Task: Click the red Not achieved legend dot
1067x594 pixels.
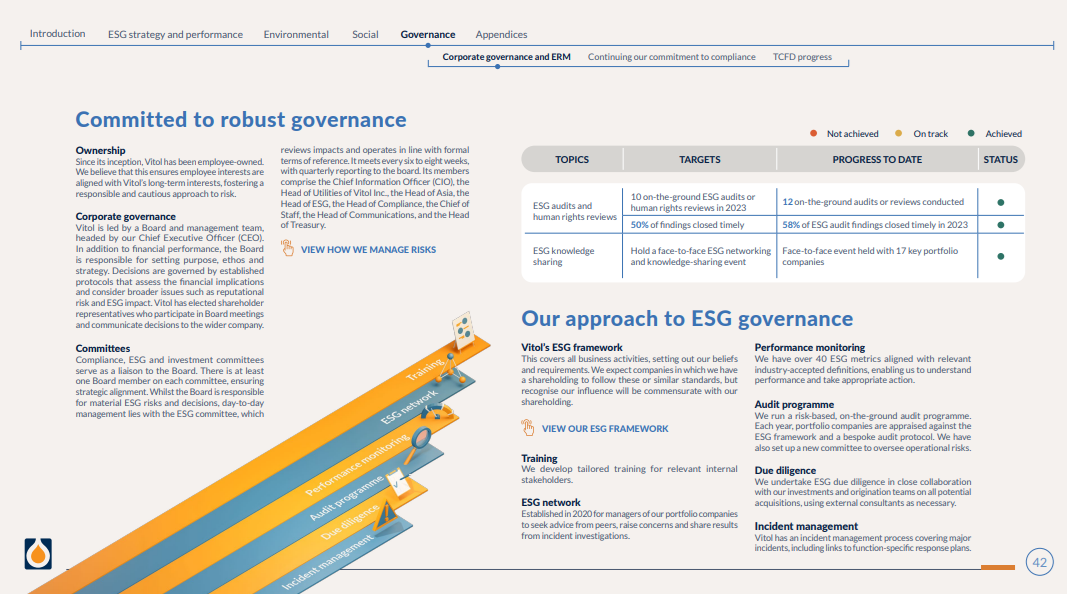Action: pyautogui.click(x=813, y=133)
